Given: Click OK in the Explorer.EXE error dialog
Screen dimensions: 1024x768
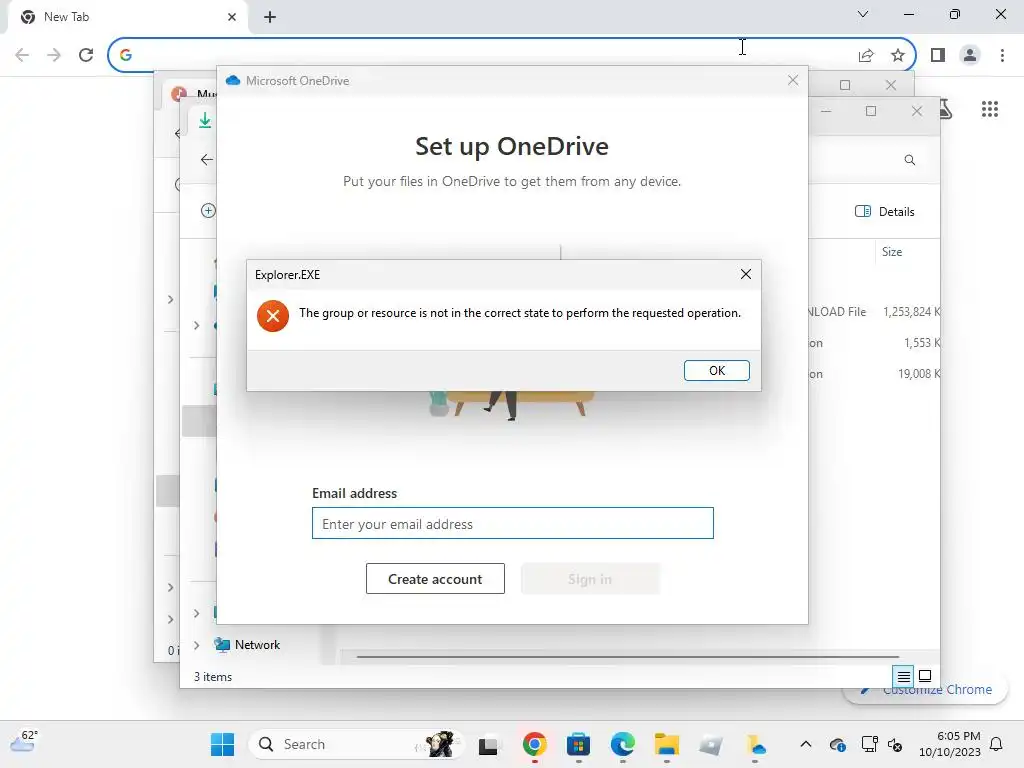Looking at the screenshot, I should 716,370.
